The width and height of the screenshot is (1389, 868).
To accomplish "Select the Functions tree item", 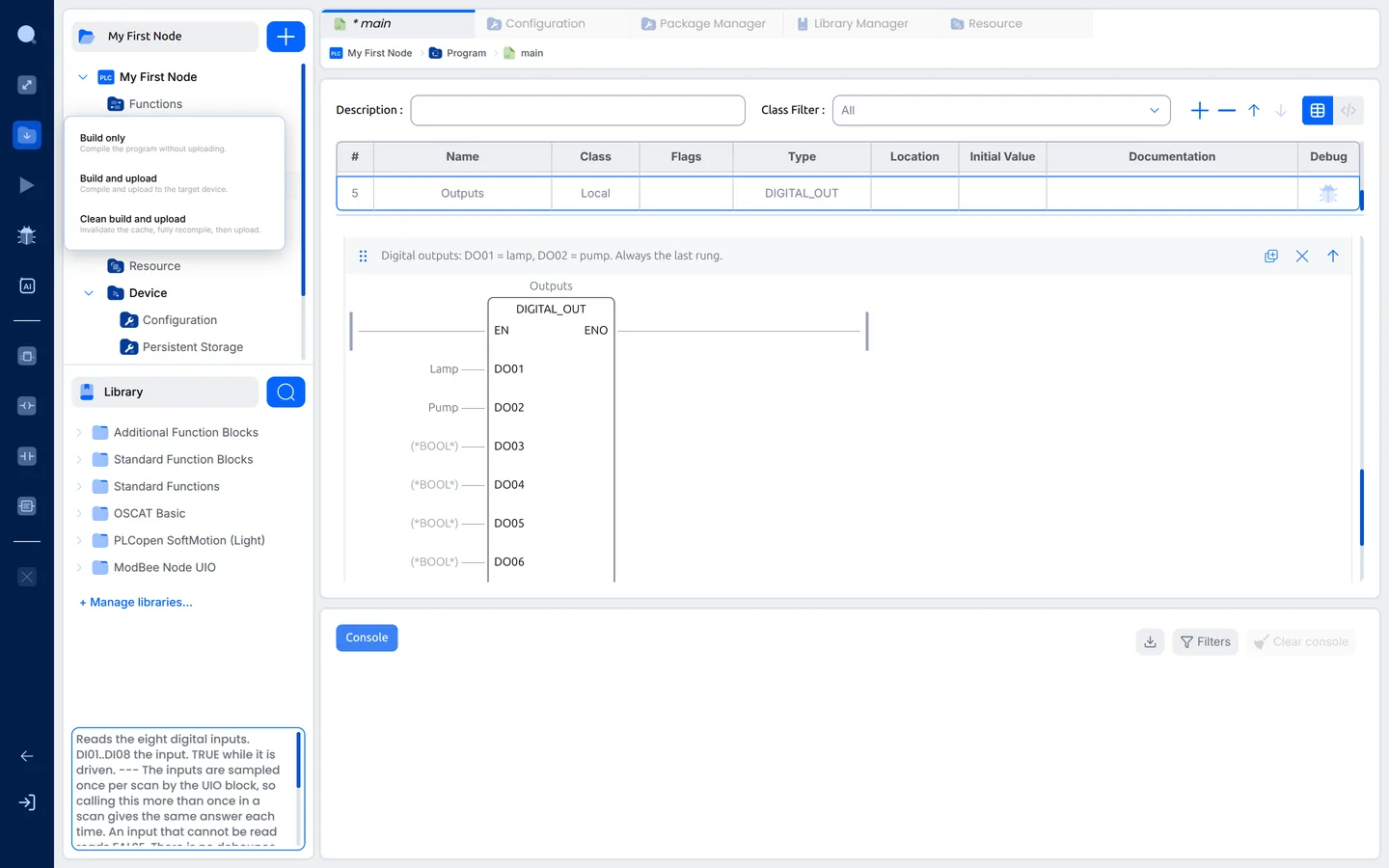I will (x=145, y=104).
